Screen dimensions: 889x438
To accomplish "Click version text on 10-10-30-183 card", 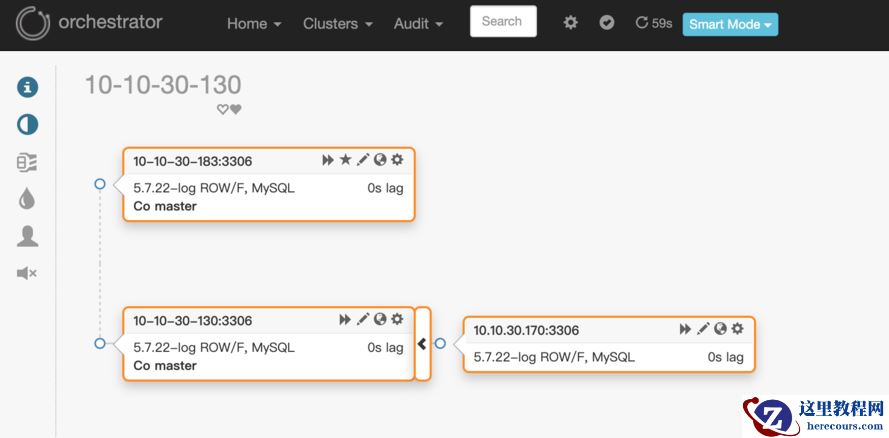I will [x=214, y=188].
